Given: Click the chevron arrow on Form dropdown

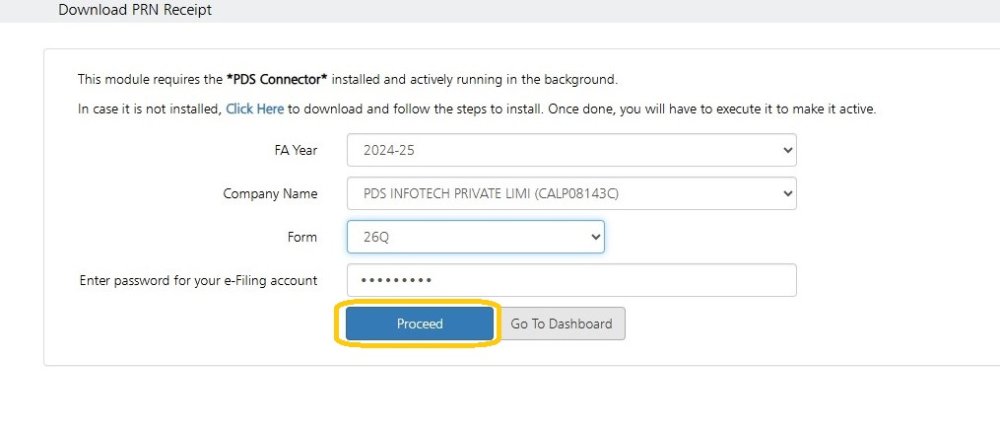Looking at the screenshot, I should point(595,237).
